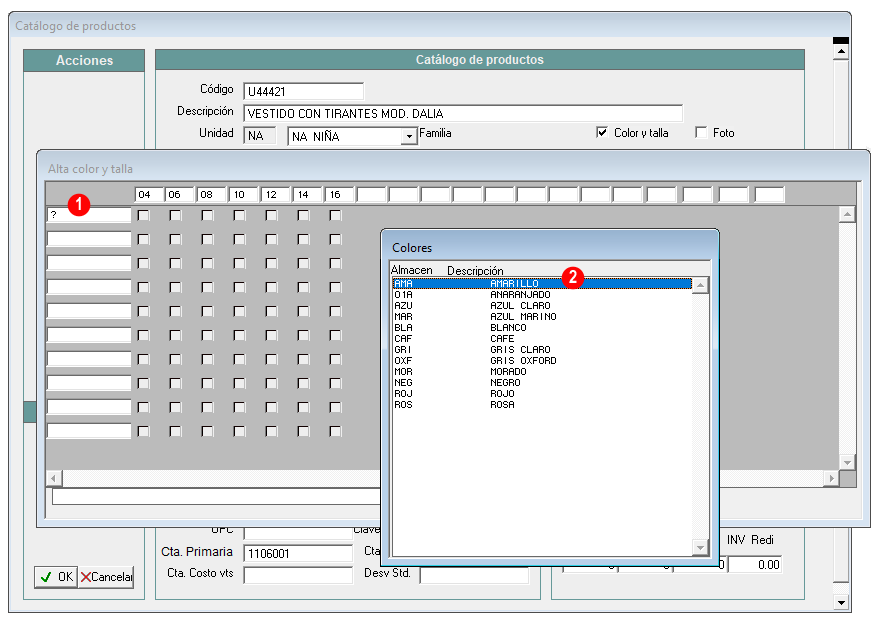
Task: Click the Unidad field showing NA
Action: point(260,135)
